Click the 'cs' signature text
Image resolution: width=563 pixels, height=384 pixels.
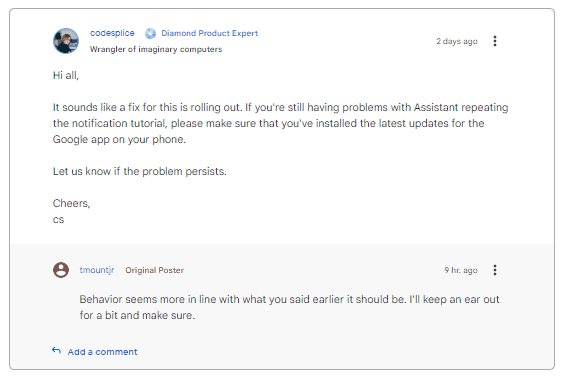[x=59, y=219]
